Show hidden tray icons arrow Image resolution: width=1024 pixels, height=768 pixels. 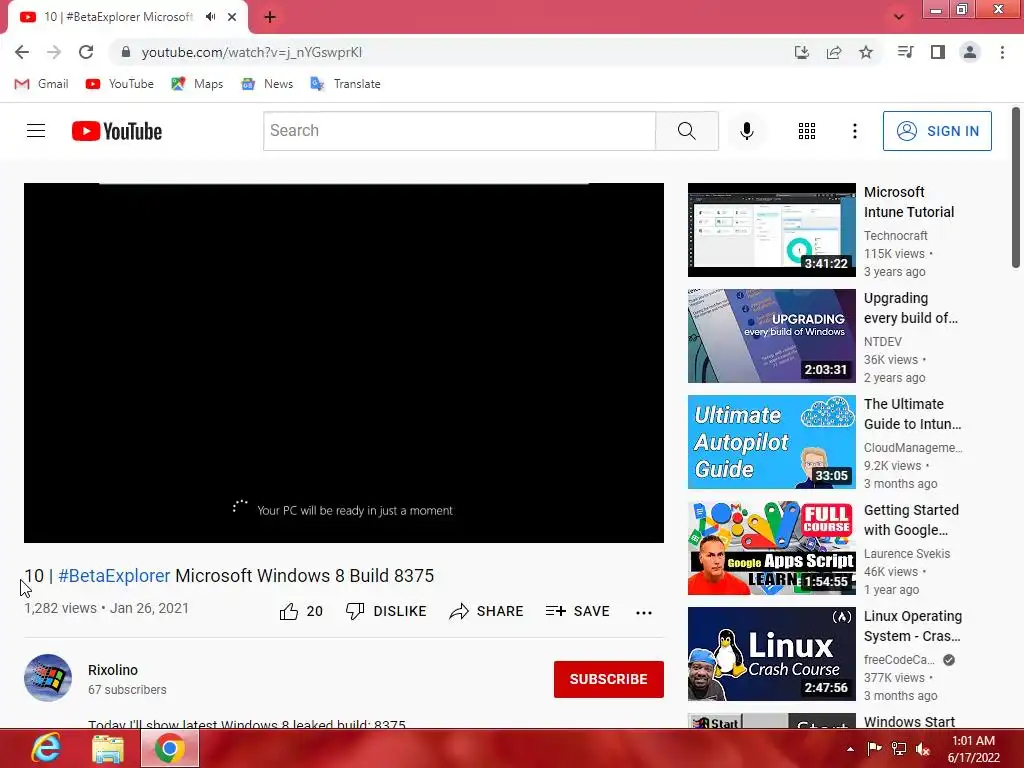point(850,749)
